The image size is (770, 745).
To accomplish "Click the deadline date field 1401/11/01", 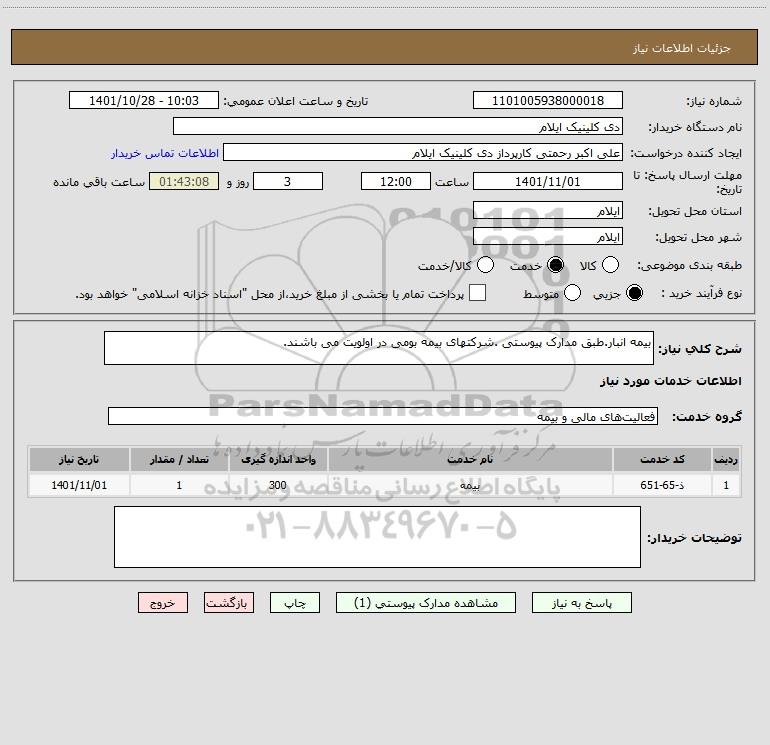I will (x=548, y=181).
